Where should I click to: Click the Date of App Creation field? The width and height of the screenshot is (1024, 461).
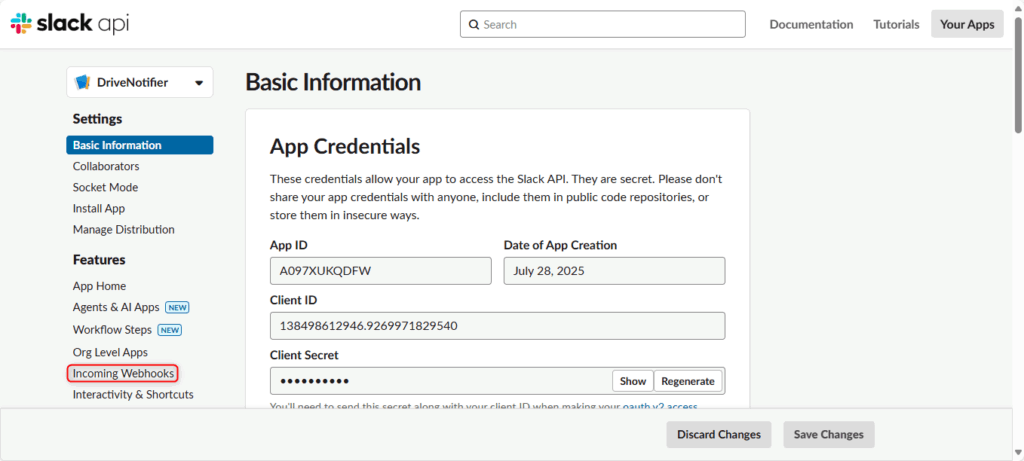click(615, 271)
